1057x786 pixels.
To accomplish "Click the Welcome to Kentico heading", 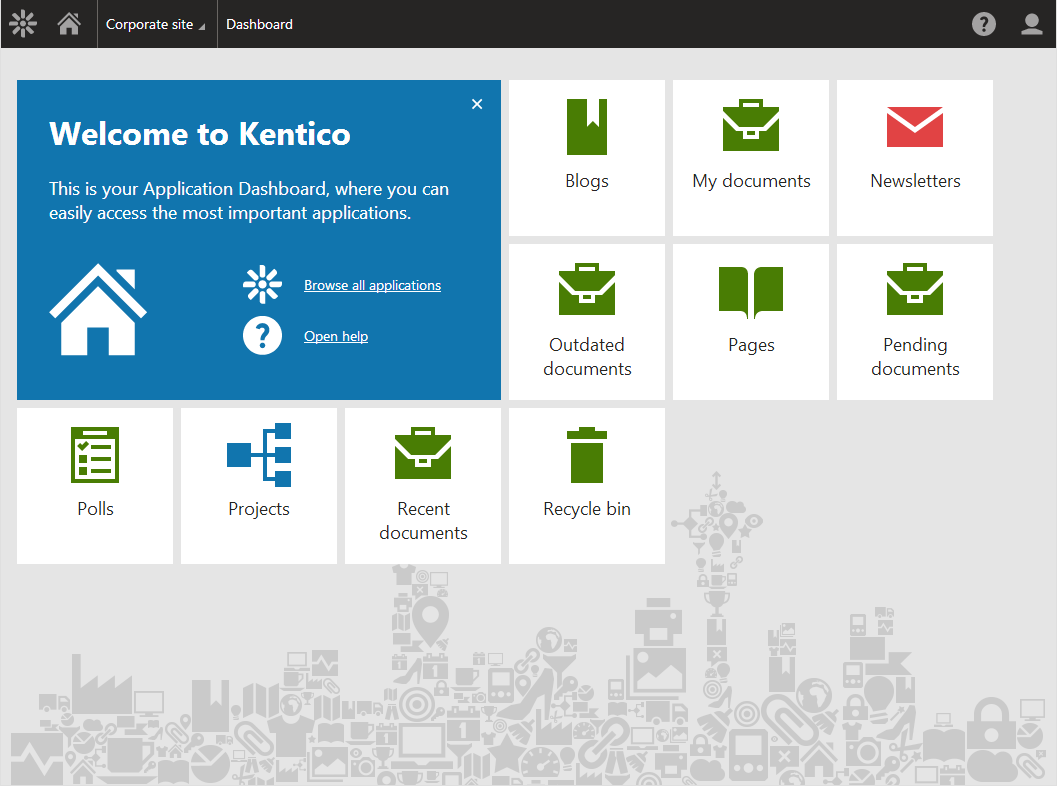I will (x=200, y=133).
